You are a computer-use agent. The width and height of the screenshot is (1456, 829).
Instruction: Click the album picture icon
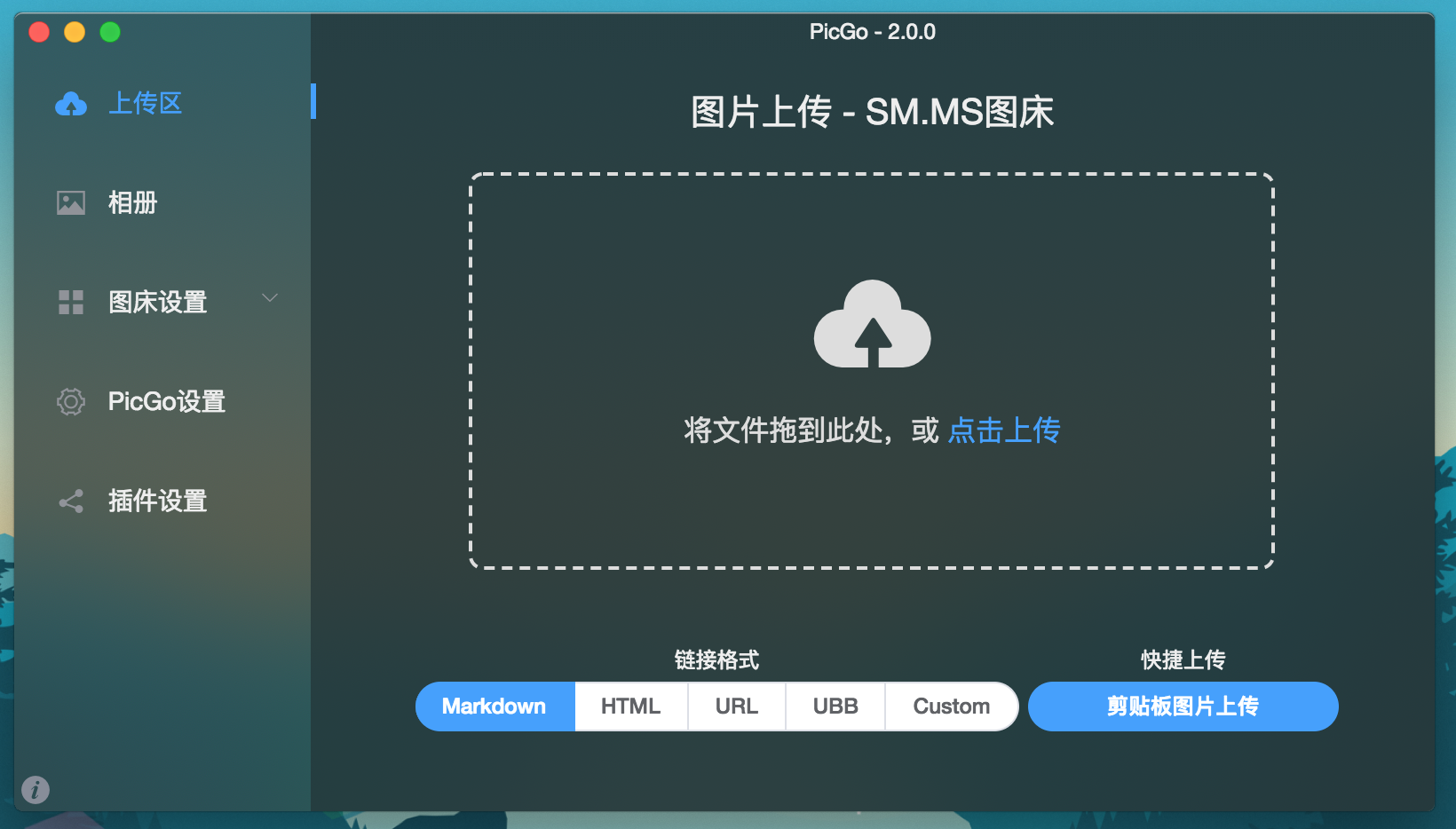pos(71,203)
